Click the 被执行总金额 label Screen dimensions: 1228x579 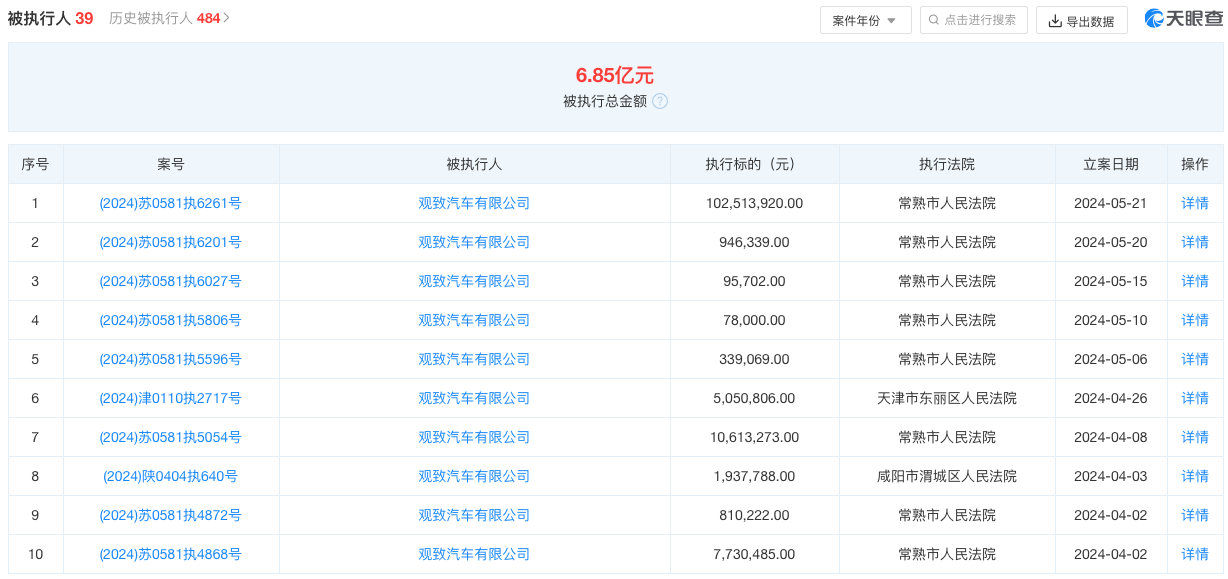[x=605, y=101]
